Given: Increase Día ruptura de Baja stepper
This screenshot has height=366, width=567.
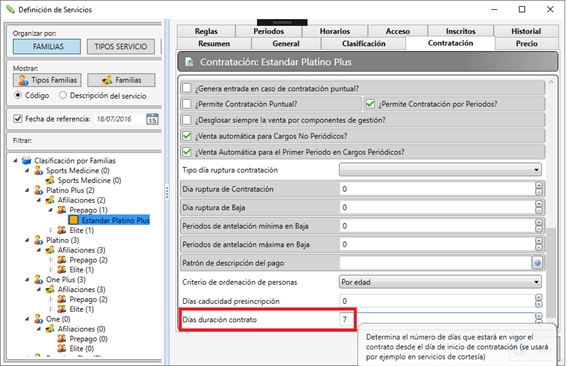Looking at the screenshot, I should click(x=539, y=204).
